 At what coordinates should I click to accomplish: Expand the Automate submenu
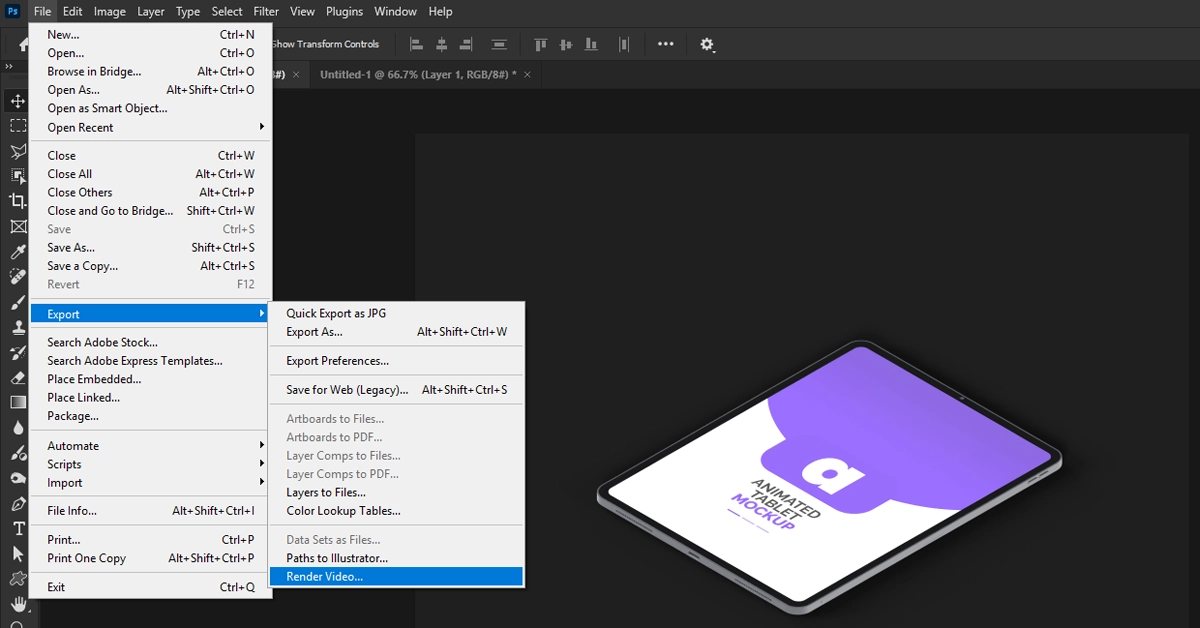pyautogui.click(x=150, y=446)
